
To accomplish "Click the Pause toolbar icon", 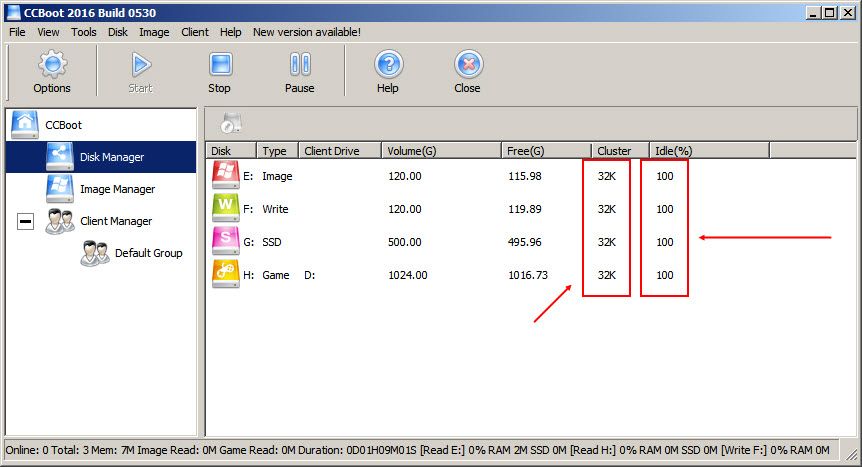I will [x=300, y=64].
